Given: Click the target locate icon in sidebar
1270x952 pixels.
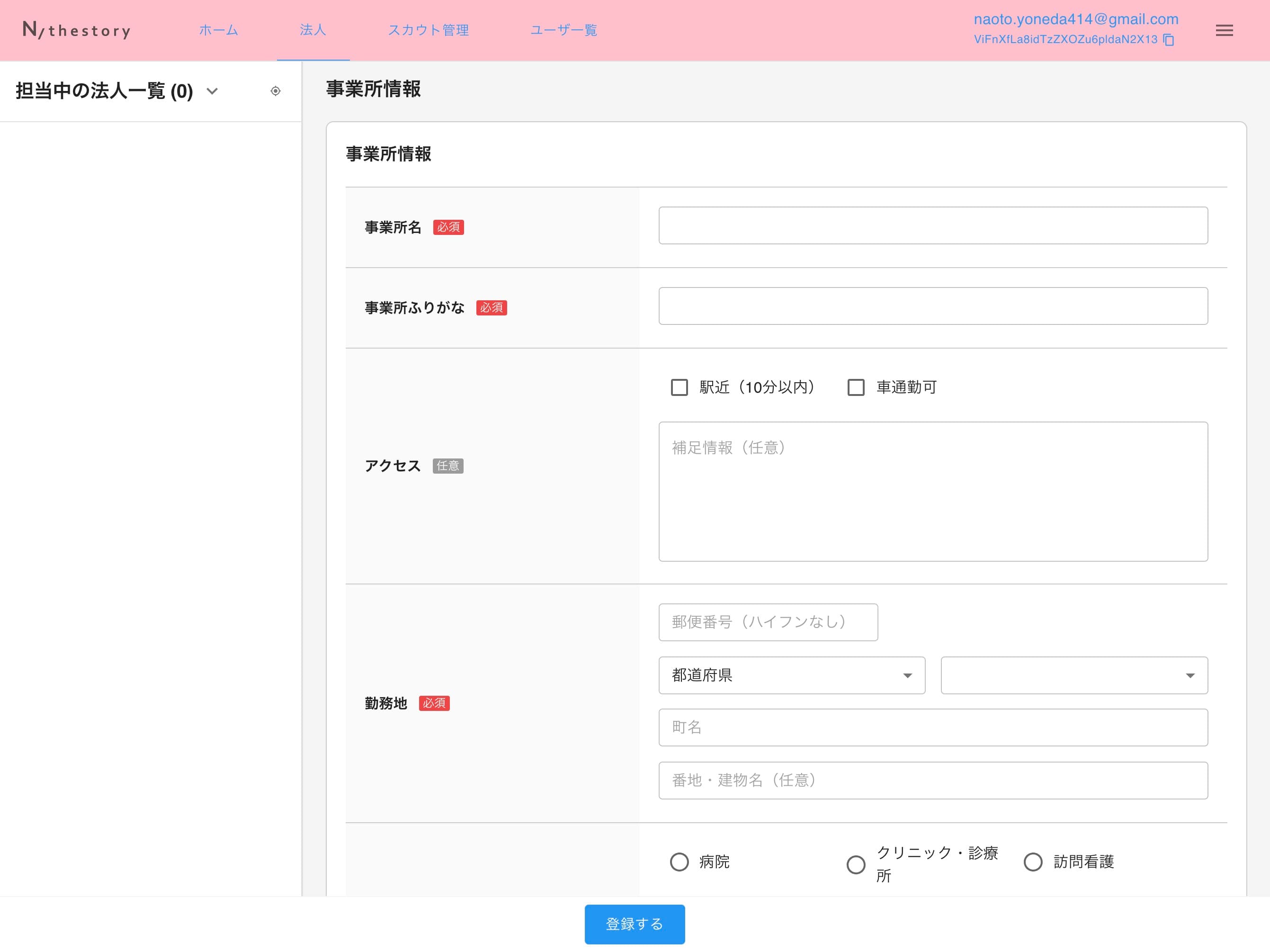Looking at the screenshot, I should 276,91.
